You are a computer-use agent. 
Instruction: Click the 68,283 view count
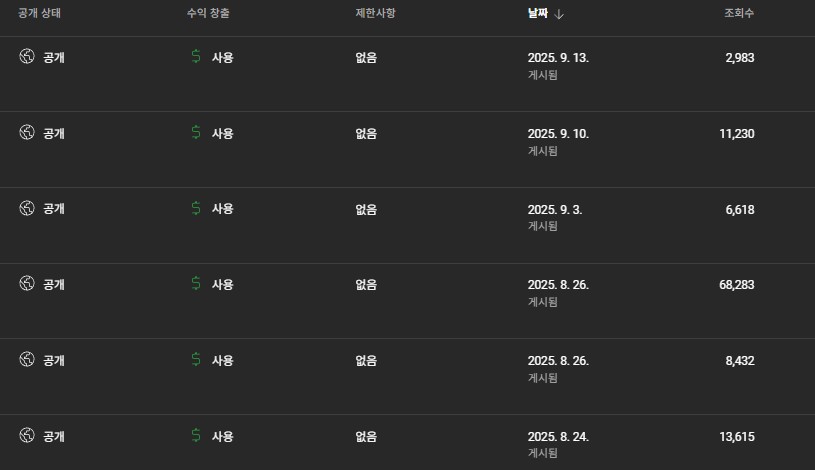[736, 285]
